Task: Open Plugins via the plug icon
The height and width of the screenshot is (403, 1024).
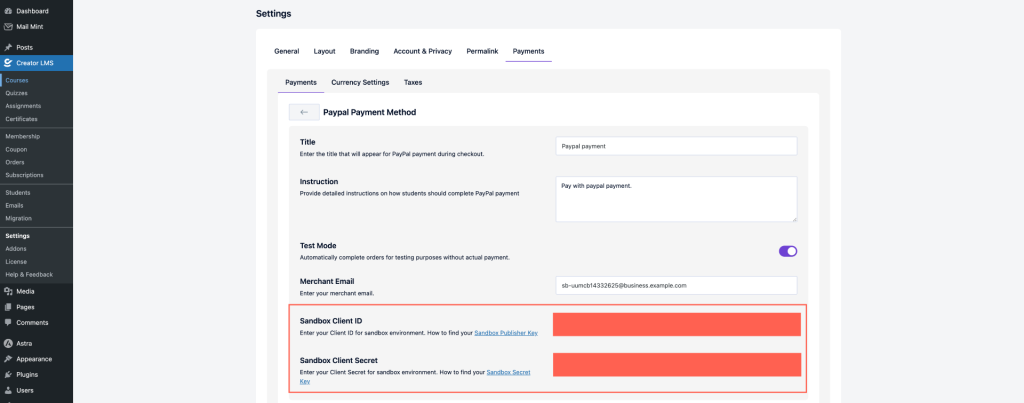Action: point(8,375)
